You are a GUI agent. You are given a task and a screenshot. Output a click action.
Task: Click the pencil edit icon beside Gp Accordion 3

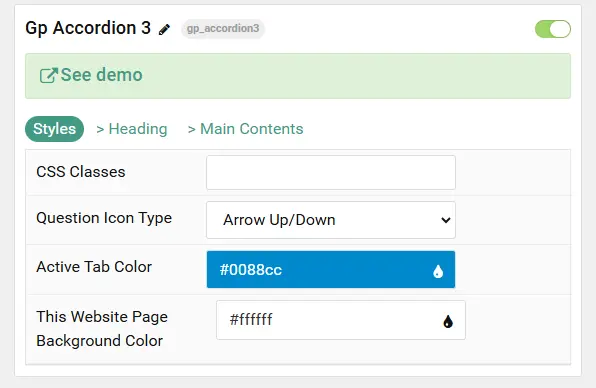point(164,29)
